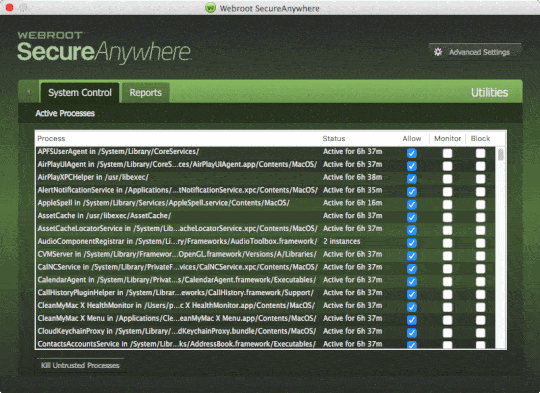Select the CalendarAgent process row
Viewport: 540px width, 393px height.
tap(265, 280)
